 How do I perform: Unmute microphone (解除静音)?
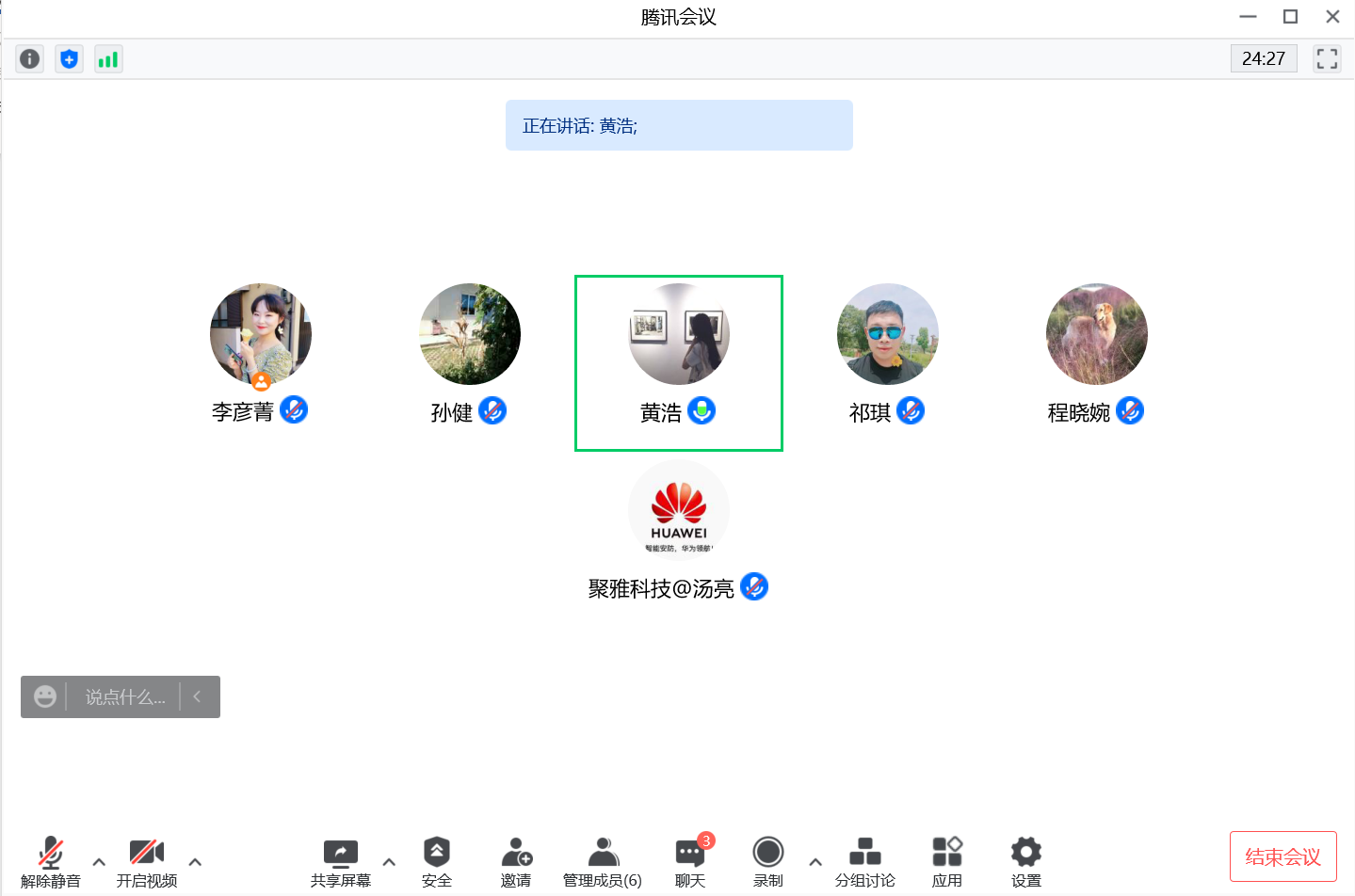coord(51,861)
